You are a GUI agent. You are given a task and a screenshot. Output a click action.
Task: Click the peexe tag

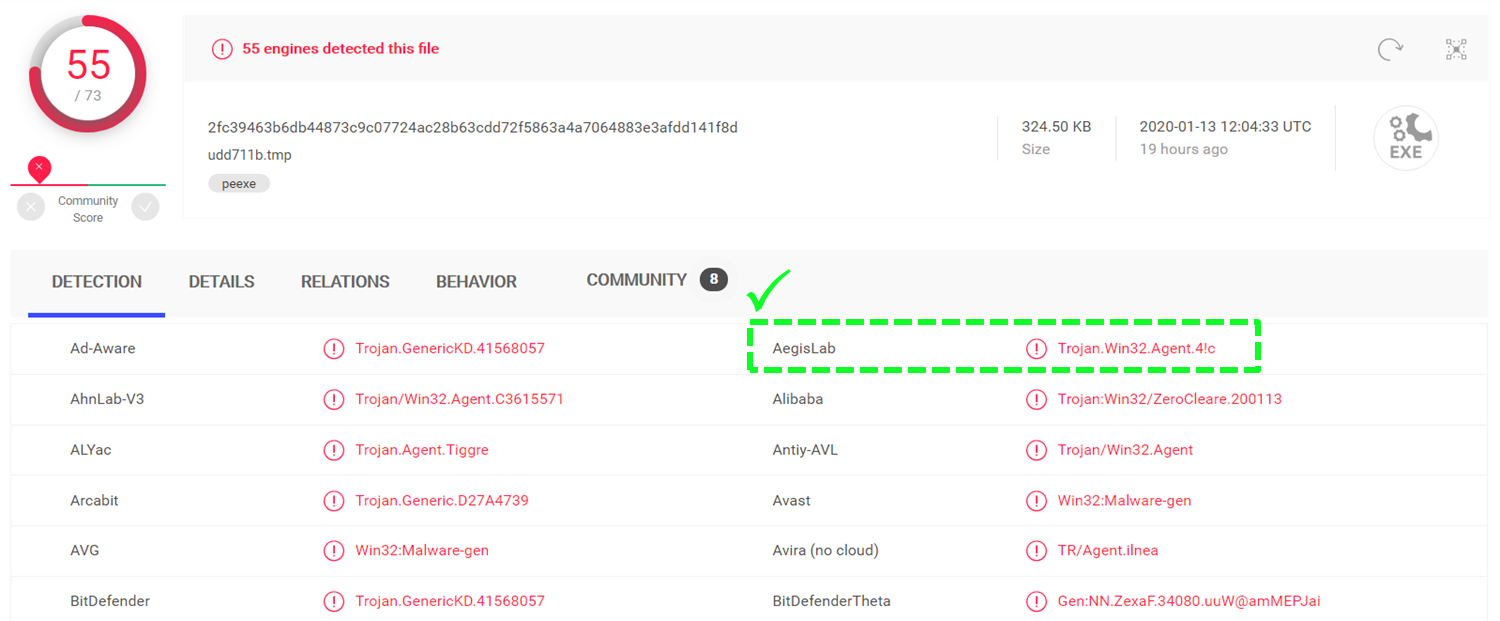point(239,184)
